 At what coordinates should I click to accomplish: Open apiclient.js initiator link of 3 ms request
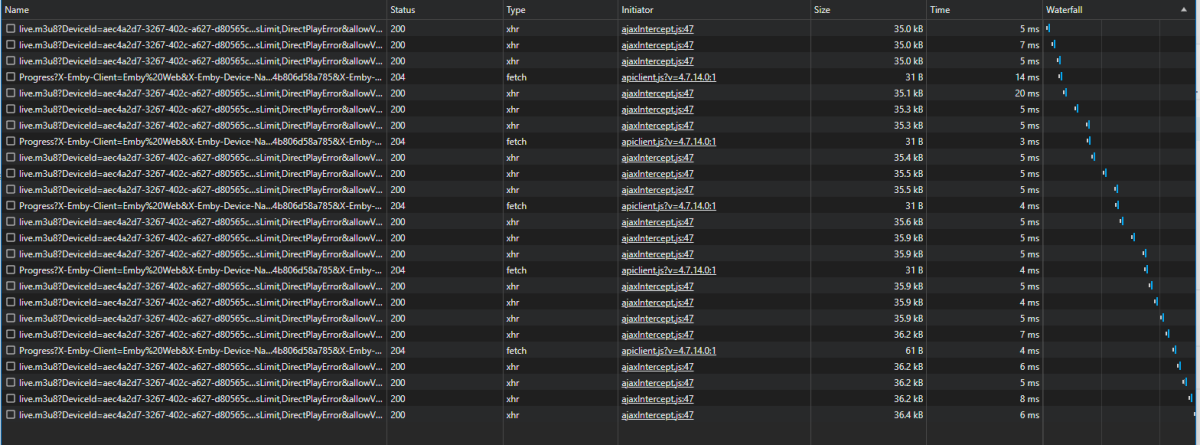coord(668,141)
